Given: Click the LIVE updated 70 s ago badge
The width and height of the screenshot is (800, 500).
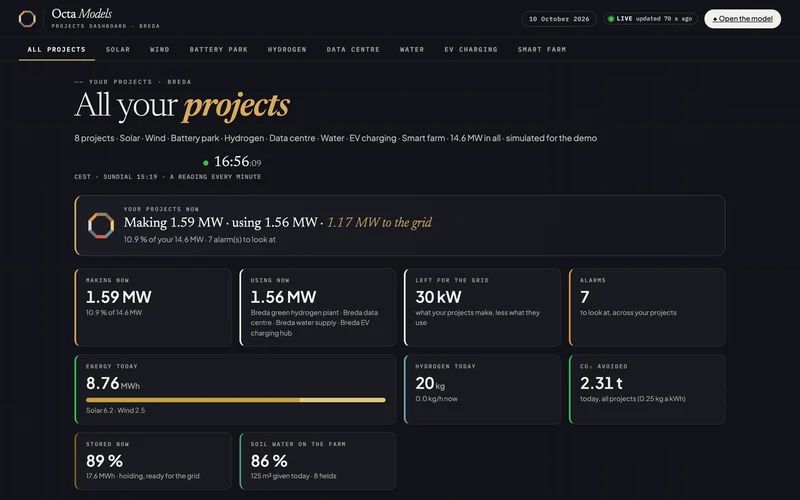Looking at the screenshot, I should coord(650,19).
